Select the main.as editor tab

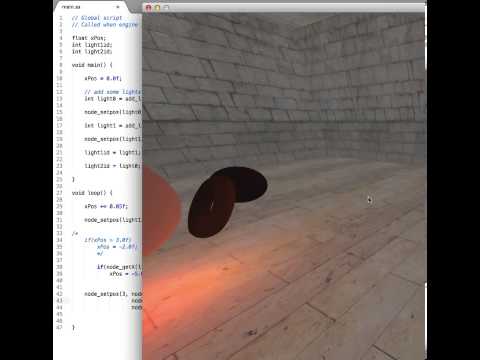click(x=89, y=7)
